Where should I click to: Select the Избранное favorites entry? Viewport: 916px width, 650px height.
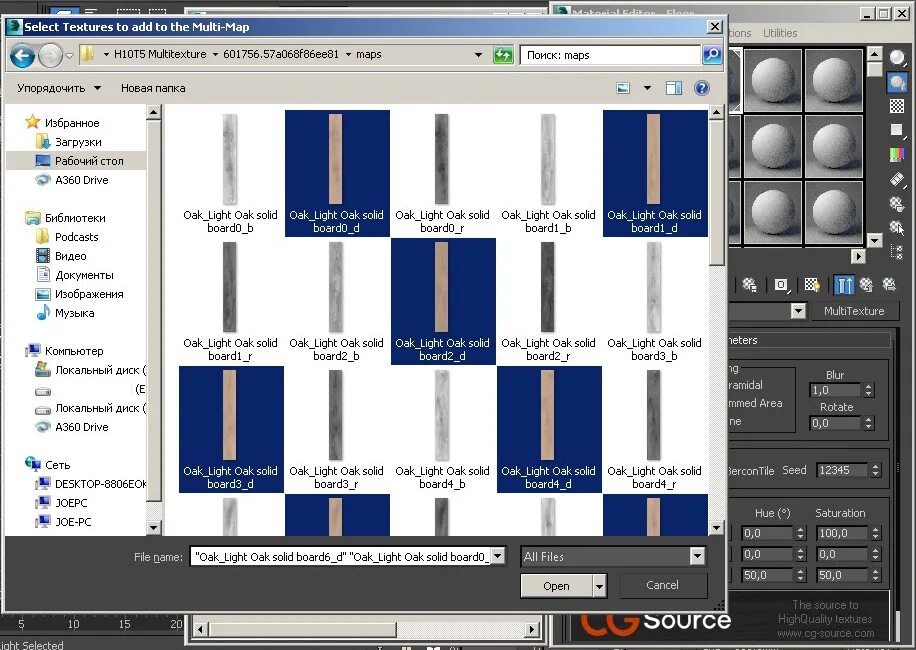click(72, 123)
